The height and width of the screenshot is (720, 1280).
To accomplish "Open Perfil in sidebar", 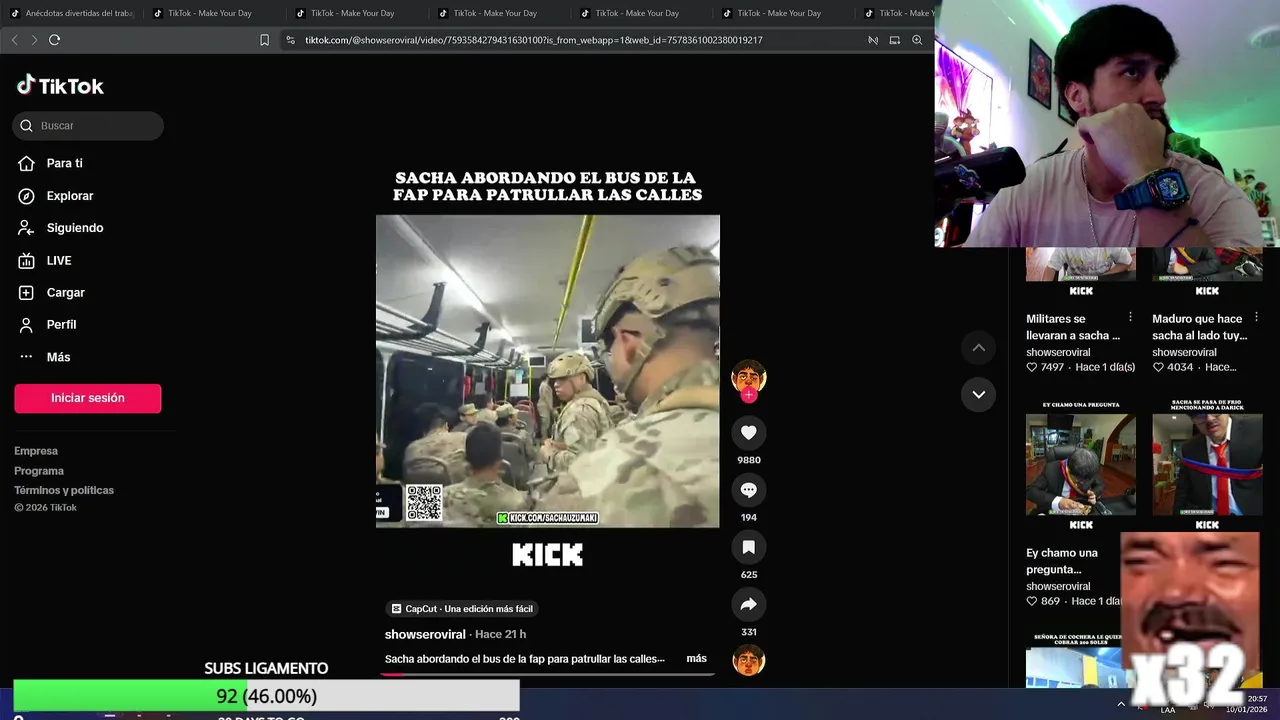I will pyautogui.click(x=61, y=324).
